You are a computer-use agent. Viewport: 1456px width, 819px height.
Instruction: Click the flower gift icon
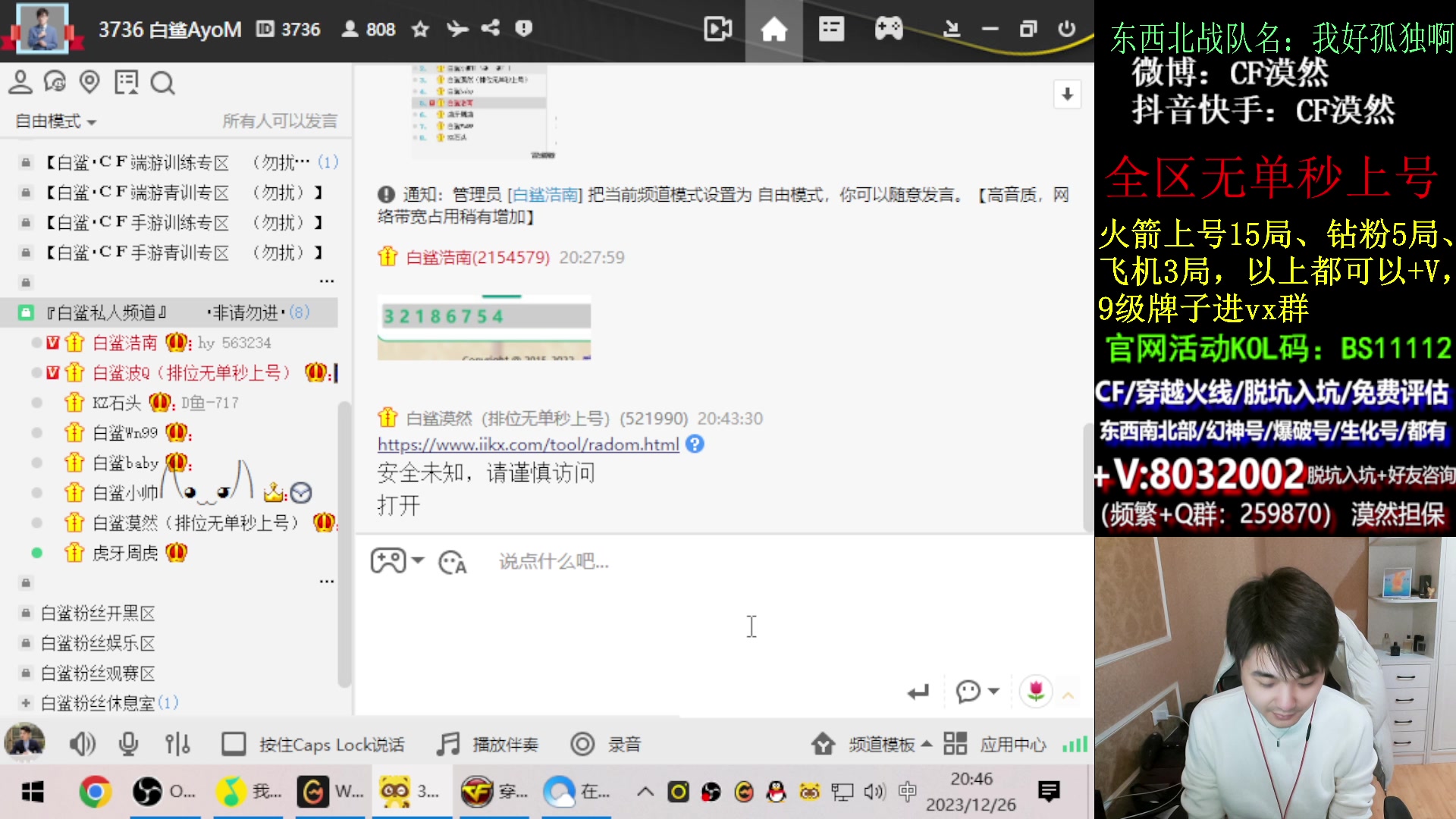[x=1036, y=691]
